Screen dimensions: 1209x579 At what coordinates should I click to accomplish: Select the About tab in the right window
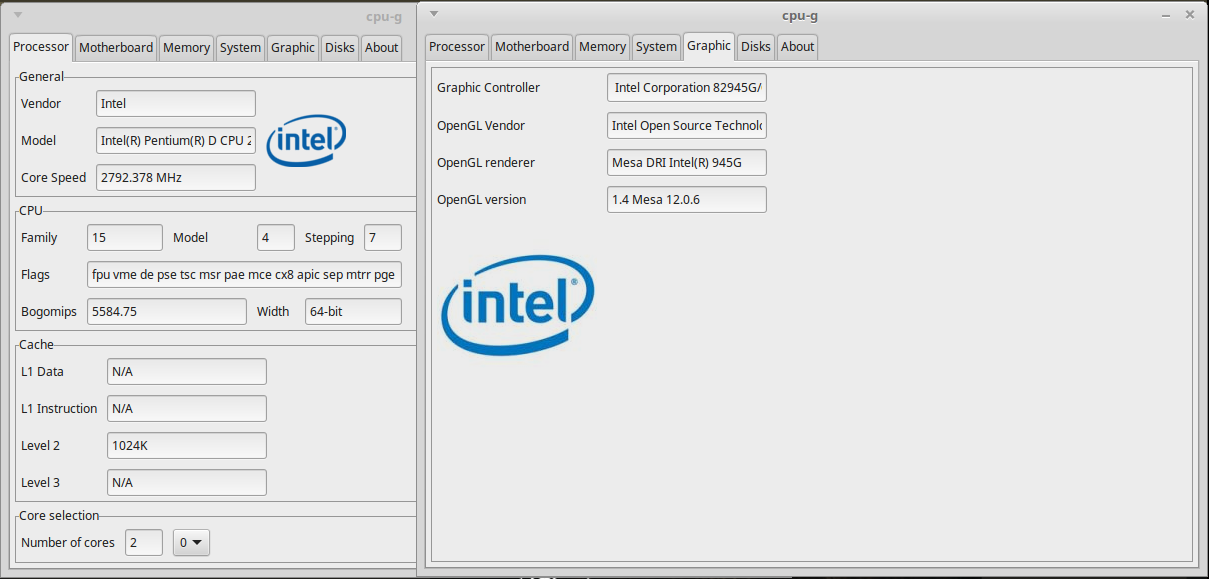pyautogui.click(x=797, y=47)
